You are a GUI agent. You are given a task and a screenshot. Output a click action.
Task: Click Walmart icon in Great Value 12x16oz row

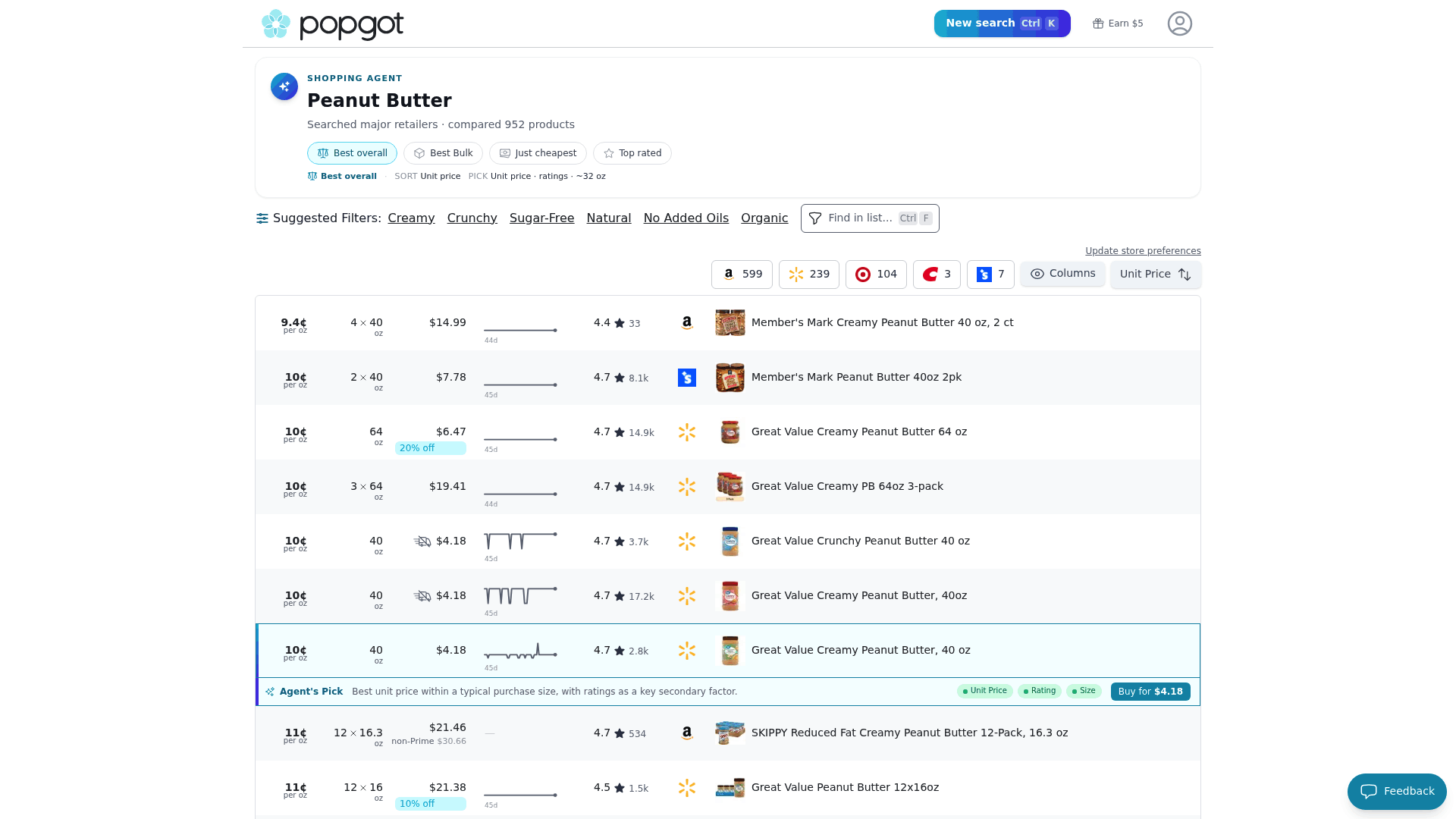687,788
